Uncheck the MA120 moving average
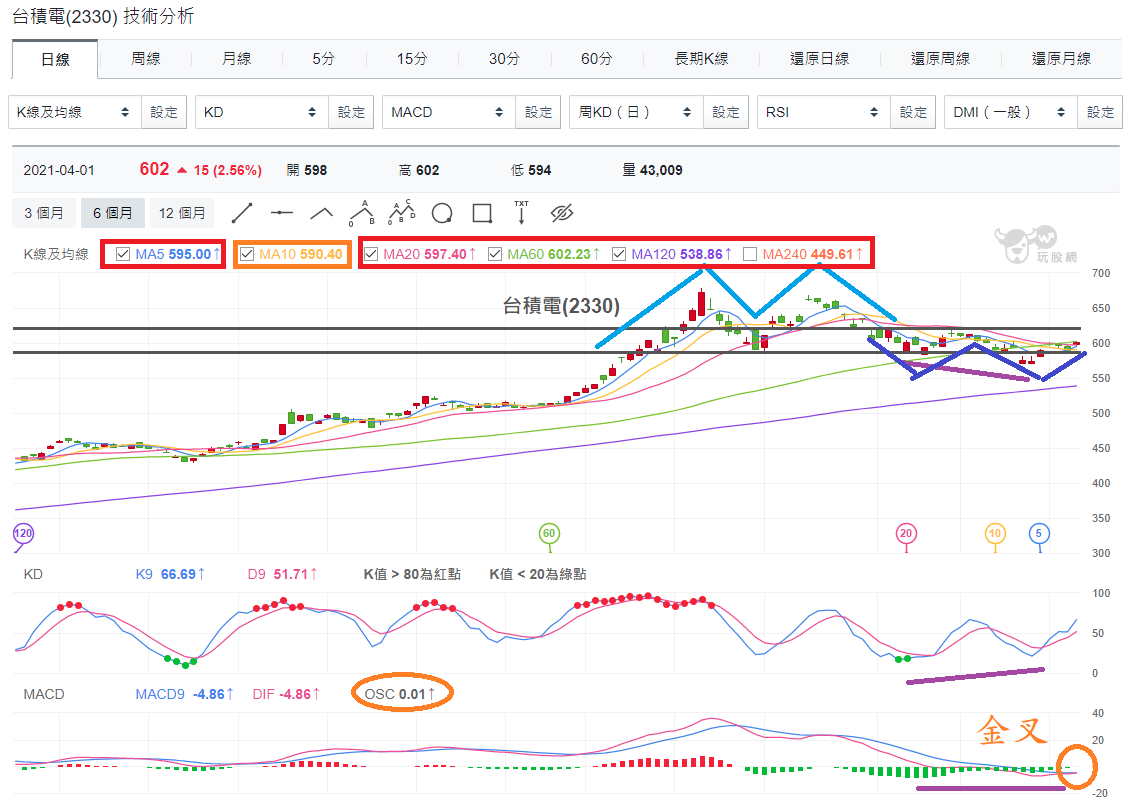1140x797 pixels. coord(619,254)
